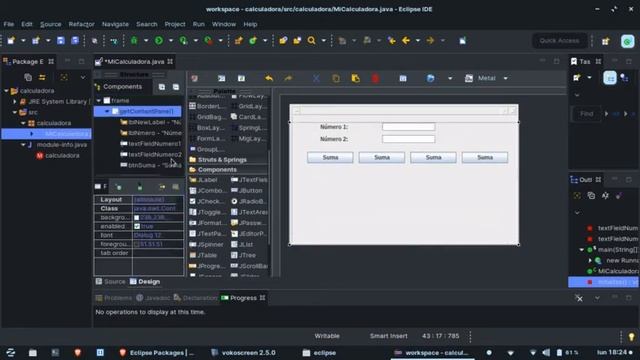This screenshot has width=640, height=360.
Task: Select JTree in the Palette
Action: (243, 255)
